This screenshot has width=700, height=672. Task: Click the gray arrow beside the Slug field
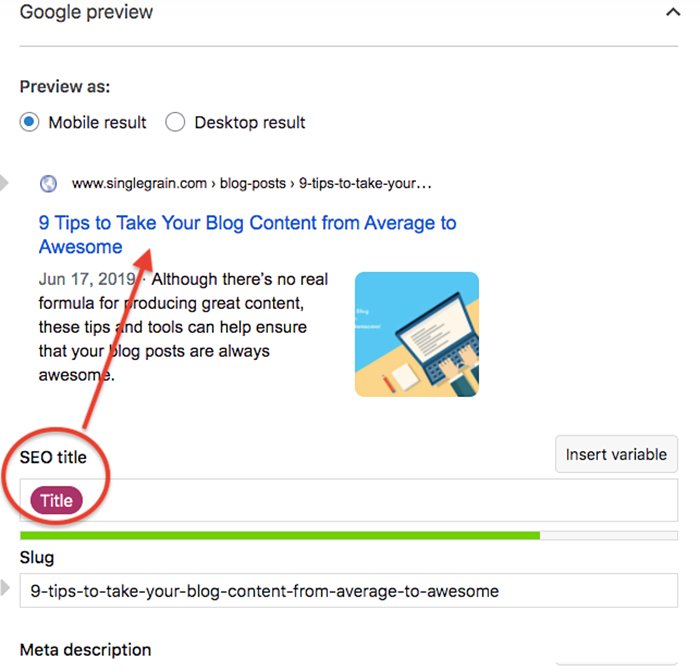5,588
